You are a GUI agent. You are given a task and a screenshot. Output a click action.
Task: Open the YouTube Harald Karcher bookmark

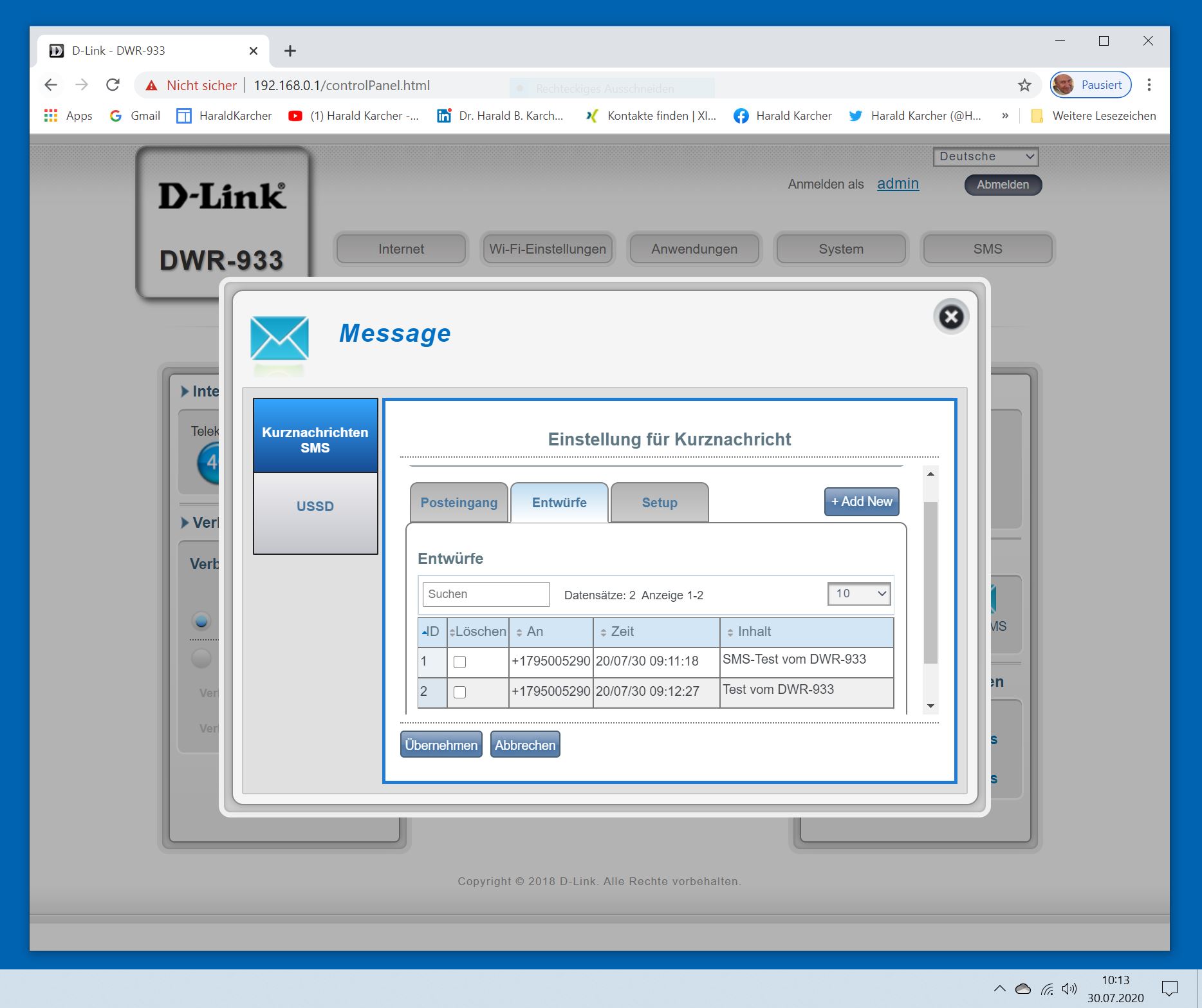(x=354, y=116)
